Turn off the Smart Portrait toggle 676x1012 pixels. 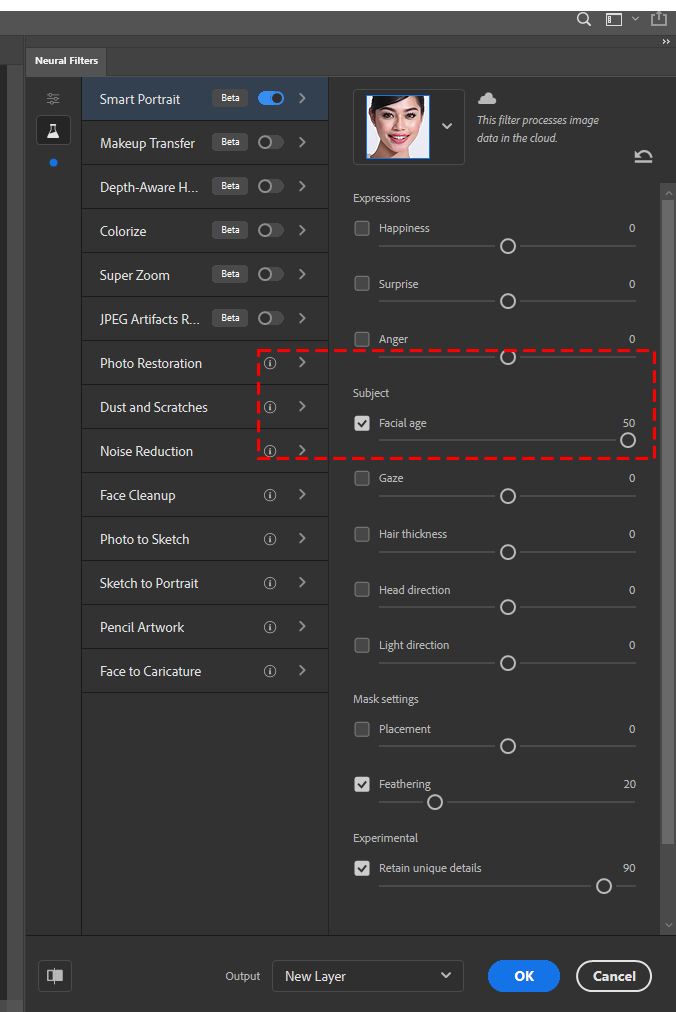(x=271, y=98)
